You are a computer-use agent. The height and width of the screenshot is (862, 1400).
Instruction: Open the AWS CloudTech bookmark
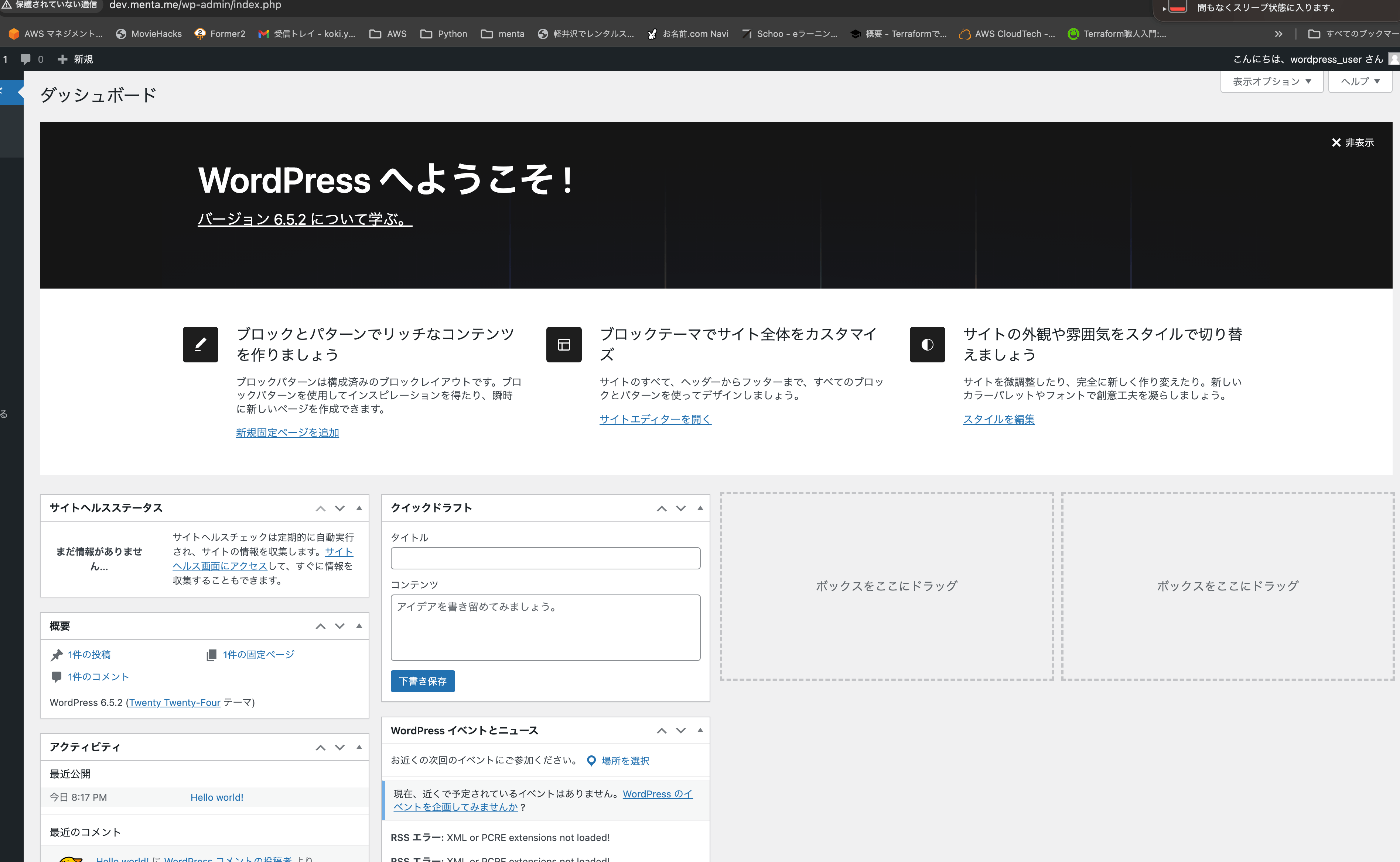1007,34
